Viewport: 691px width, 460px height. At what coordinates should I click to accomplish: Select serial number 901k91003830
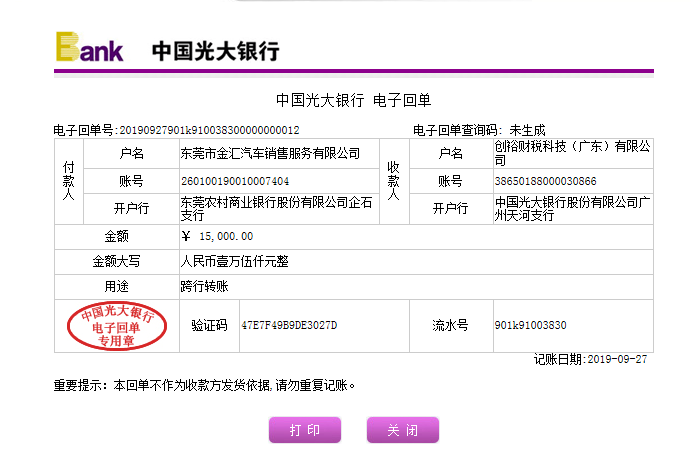530,326
